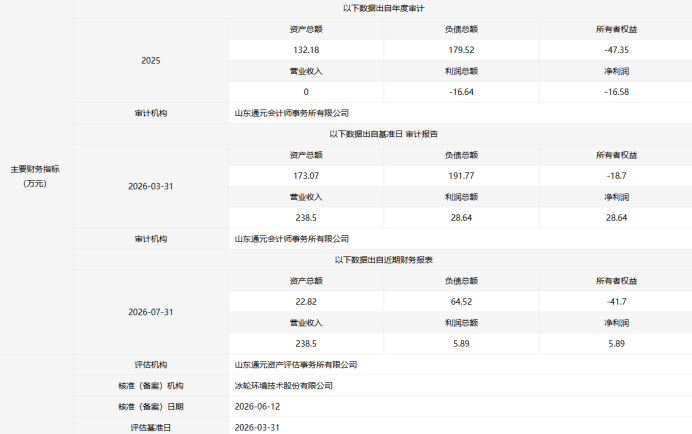Viewport: 692px width, 434px height.
Task: Click the 2026-07-31 date cell
Action: pos(150,312)
